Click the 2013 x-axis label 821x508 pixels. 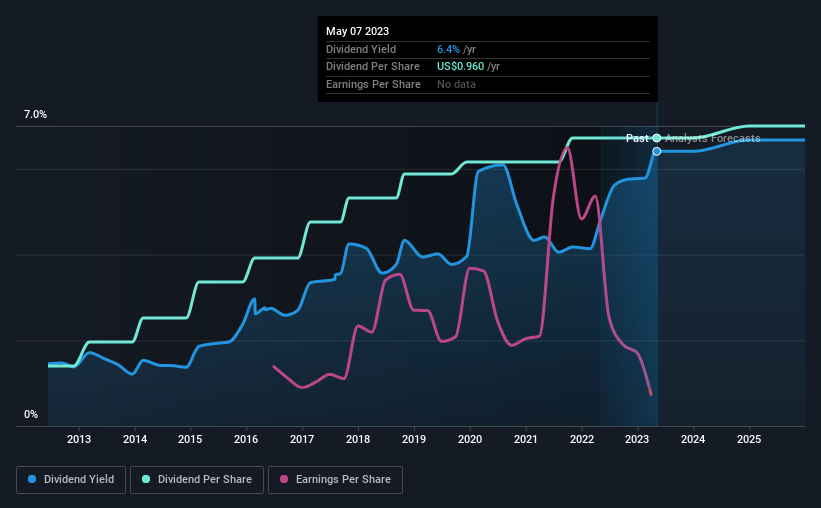tap(79, 439)
